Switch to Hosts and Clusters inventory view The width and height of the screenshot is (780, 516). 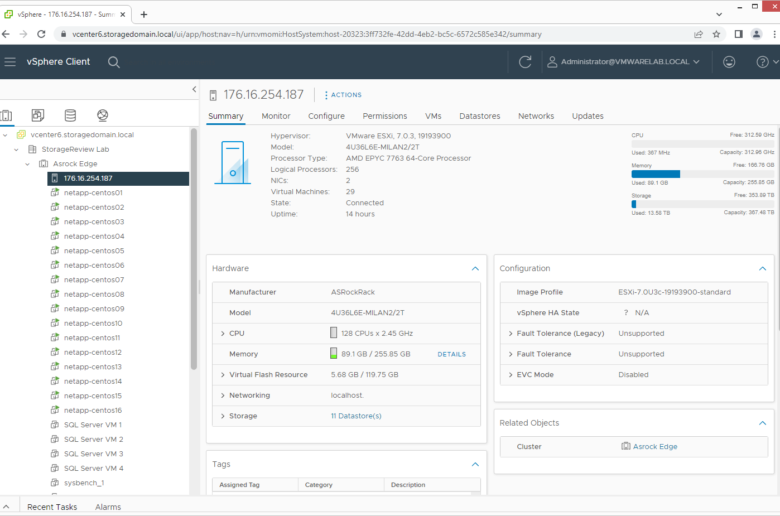6,115
